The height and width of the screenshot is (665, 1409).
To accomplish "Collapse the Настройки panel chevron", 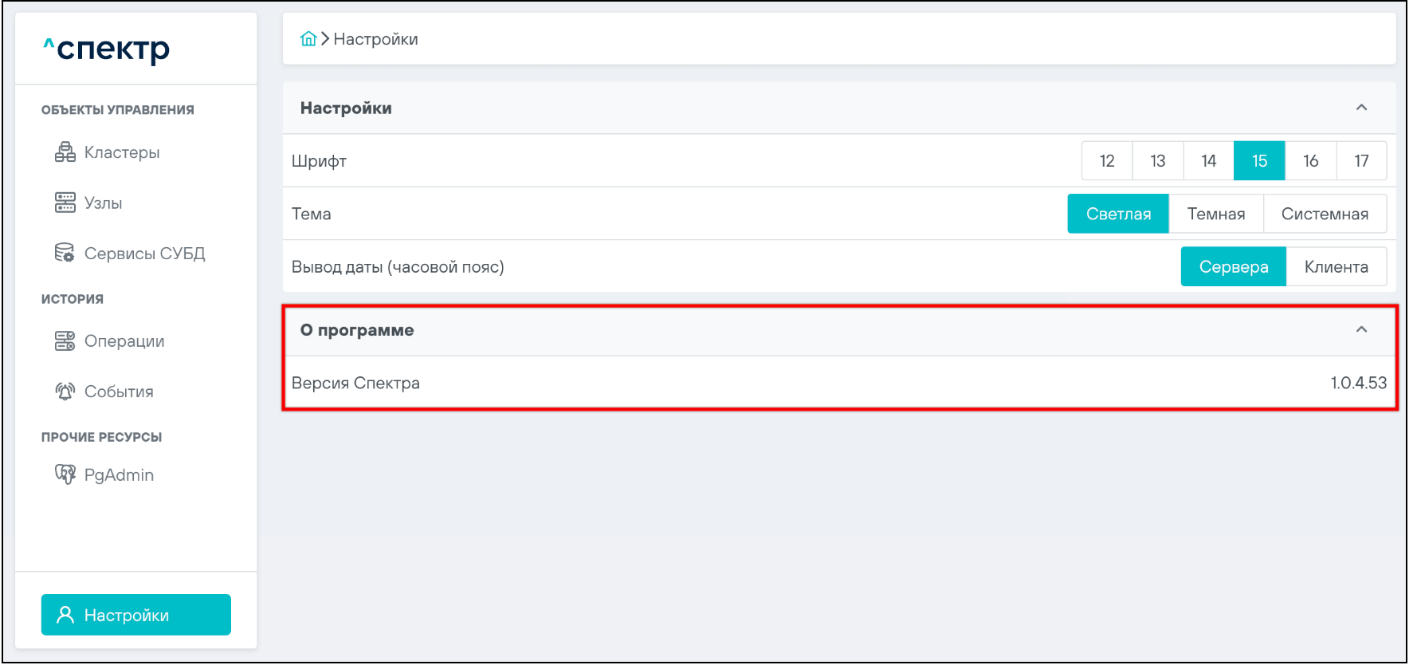I will (1361, 108).
